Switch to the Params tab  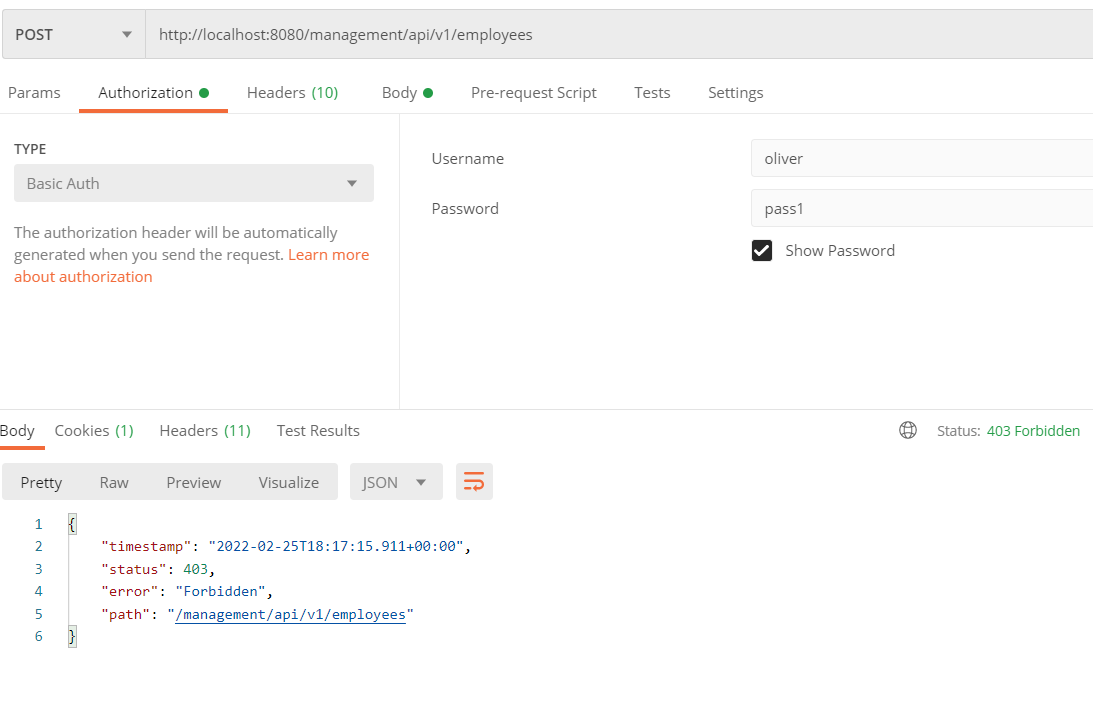tap(34, 93)
